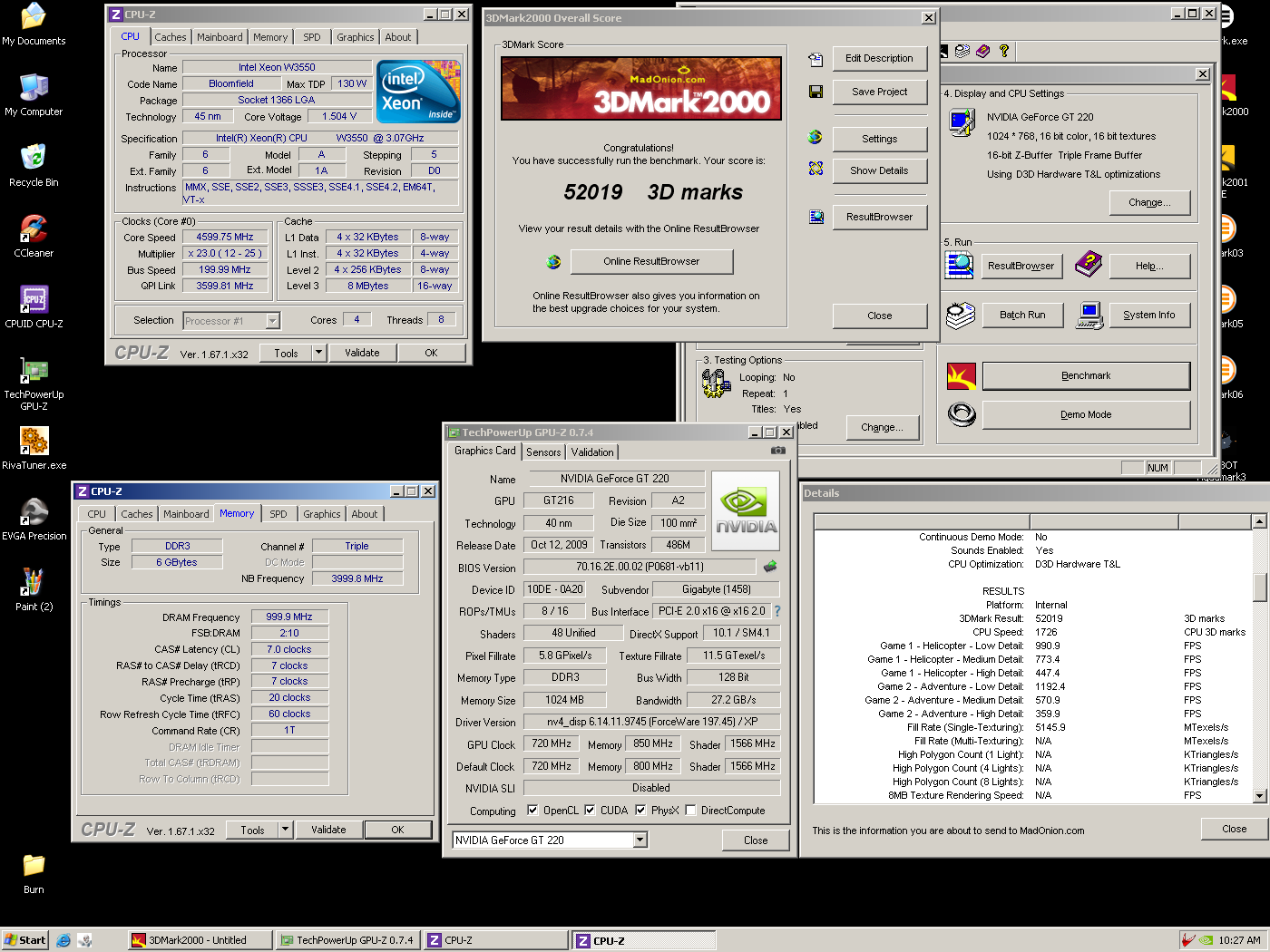Toggle DirectCompute checkbox in GPU-Z
Viewport: 1270px width, 952px height.
(x=690, y=810)
